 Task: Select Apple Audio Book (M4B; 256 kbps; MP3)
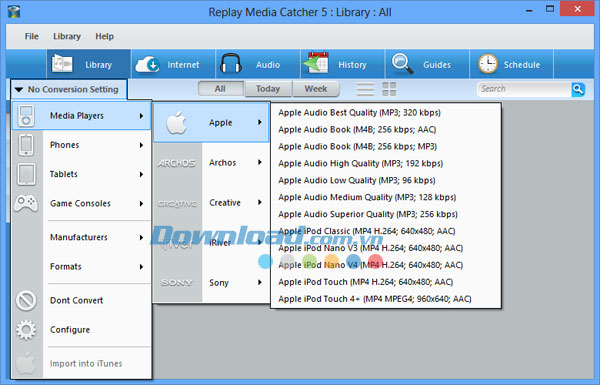[x=386, y=146]
